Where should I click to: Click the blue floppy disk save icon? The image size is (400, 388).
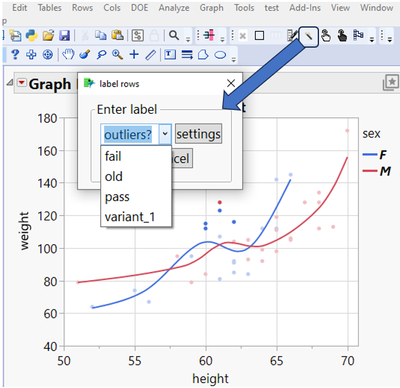pyautogui.click(x=64, y=35)
